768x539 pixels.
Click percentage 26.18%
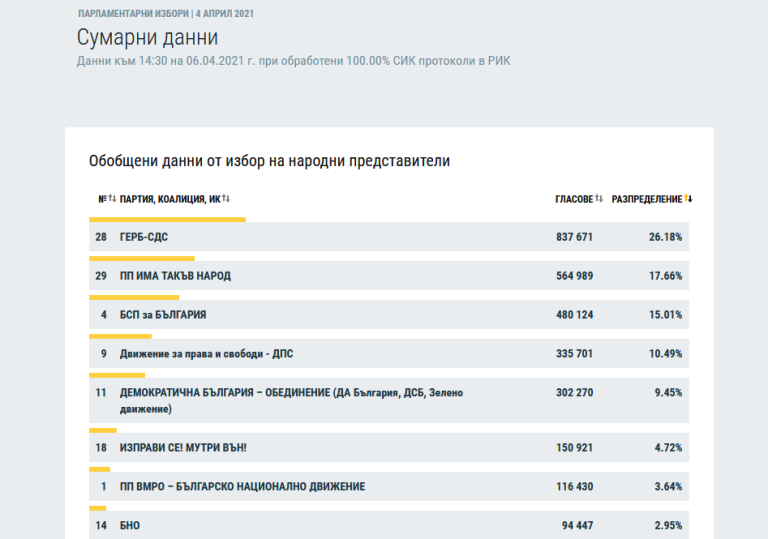665,237
